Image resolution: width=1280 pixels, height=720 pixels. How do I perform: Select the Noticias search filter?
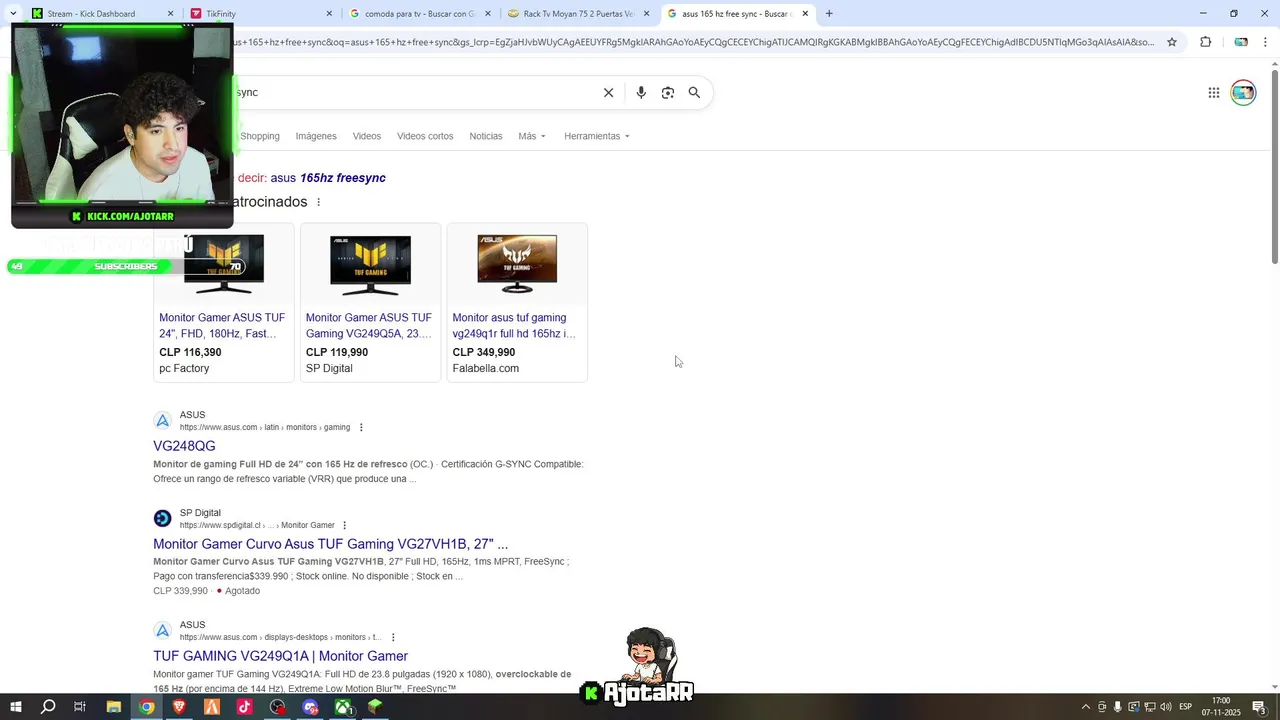(x=486, y=136)
